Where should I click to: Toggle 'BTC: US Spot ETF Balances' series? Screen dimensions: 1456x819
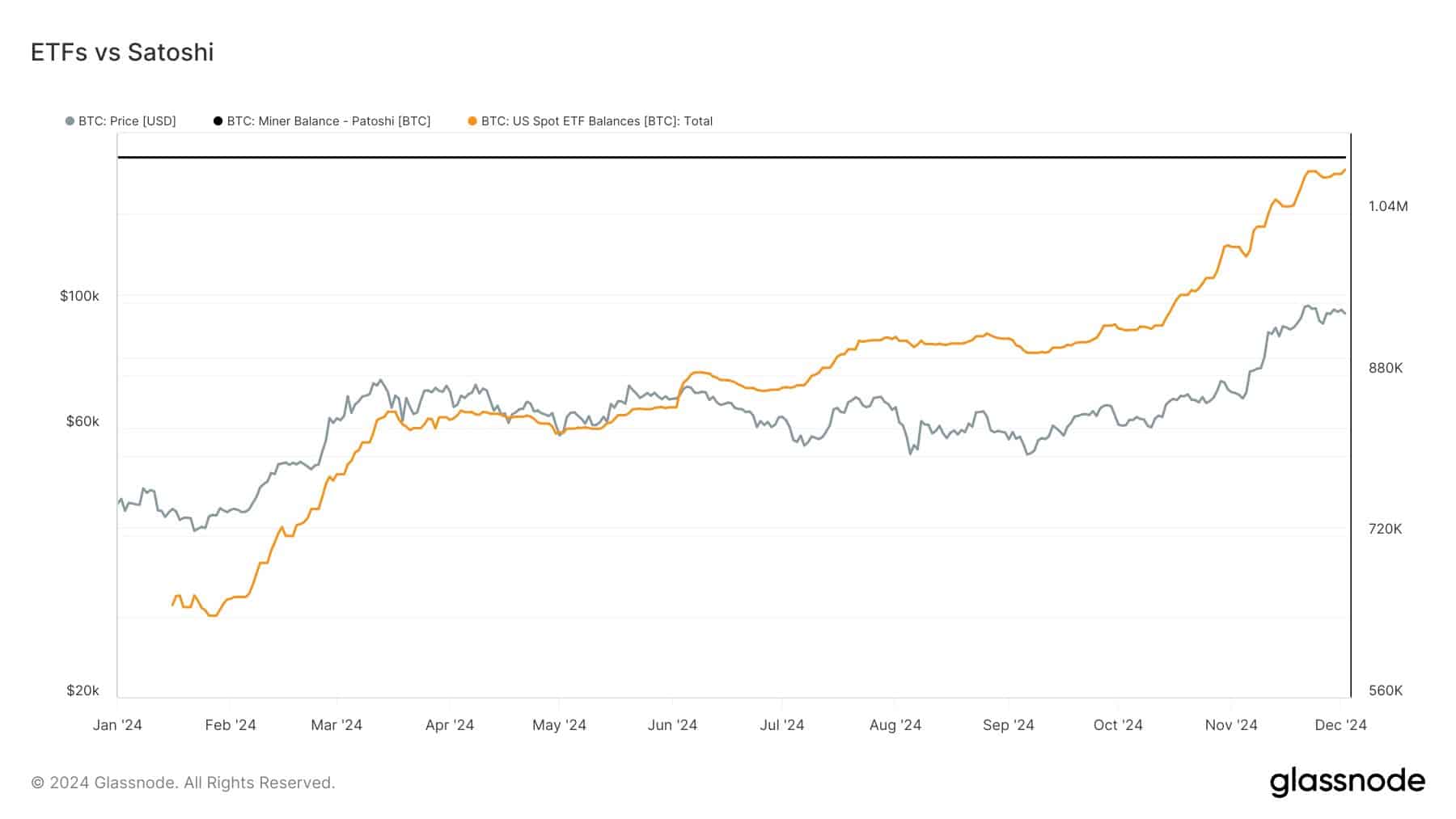[x=596, y=121]
